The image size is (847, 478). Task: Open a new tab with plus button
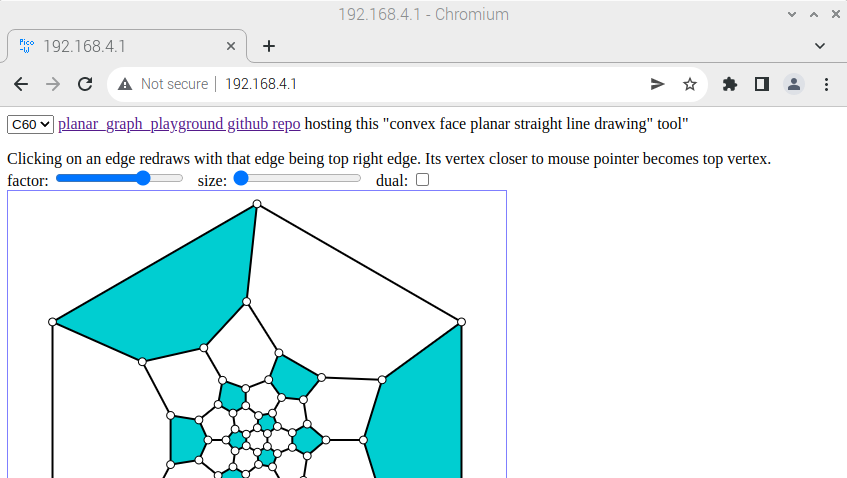tap(268, 46)
